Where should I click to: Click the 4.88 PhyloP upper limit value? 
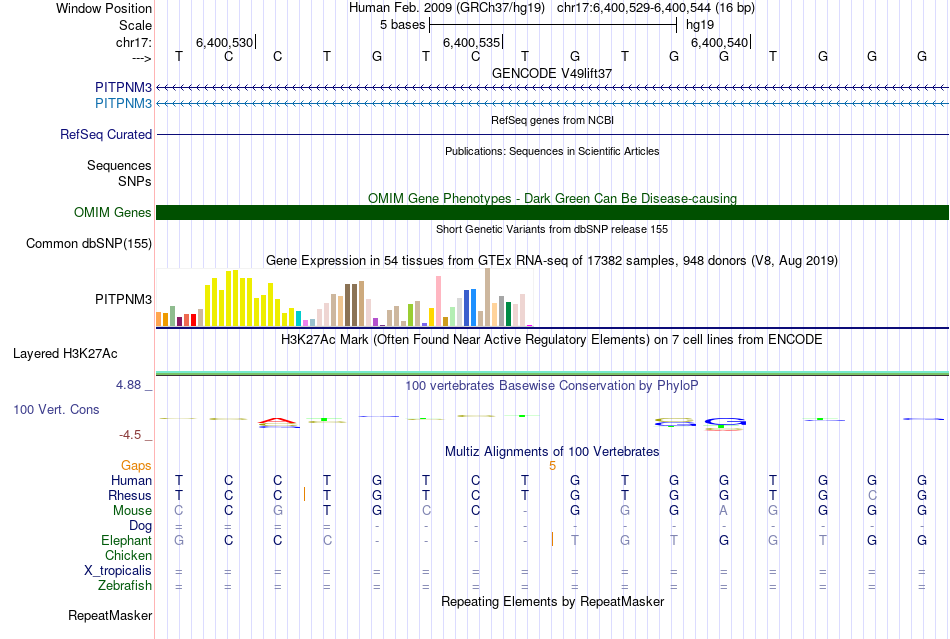(128, 385)
